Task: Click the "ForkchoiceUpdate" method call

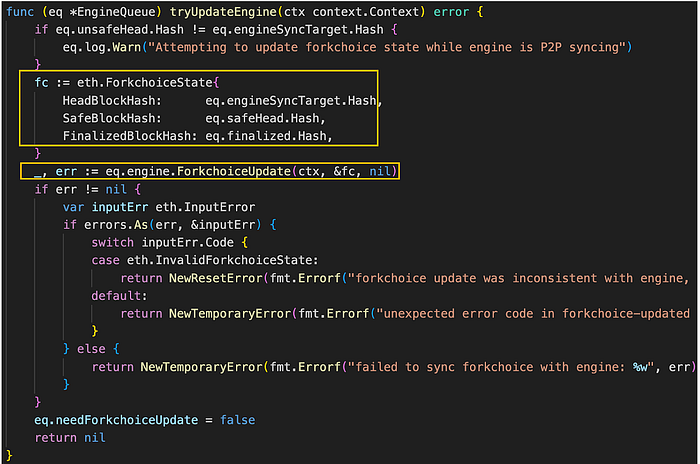Action: coord(234,171)
